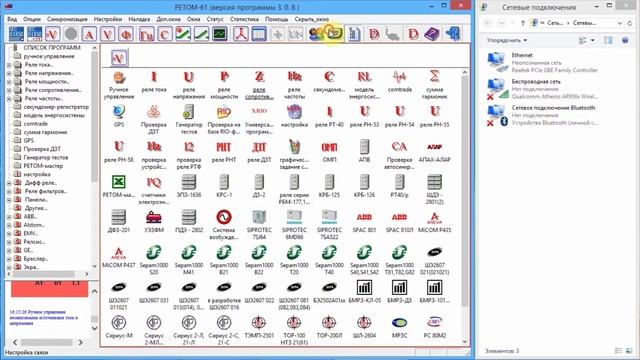Open the реле напряжения icon
The image size is (640, 360).
[x=189, y=85]
